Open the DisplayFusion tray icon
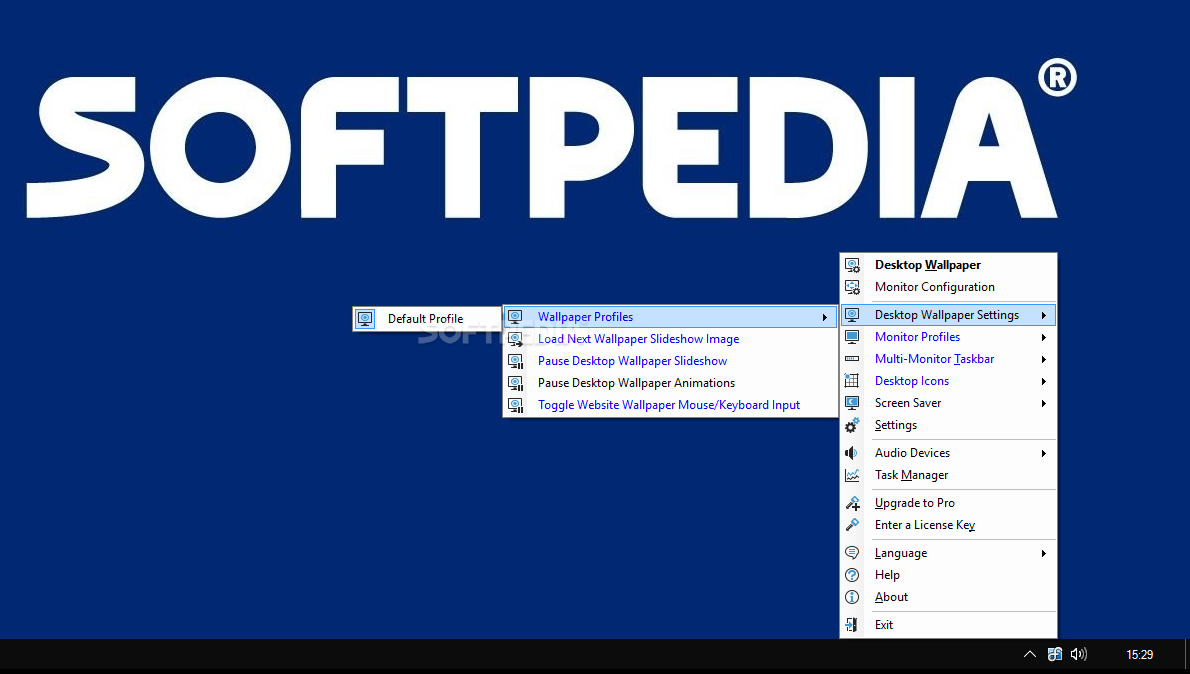The height and width of the screenshot is (674, 1190). coord(1054,654)
